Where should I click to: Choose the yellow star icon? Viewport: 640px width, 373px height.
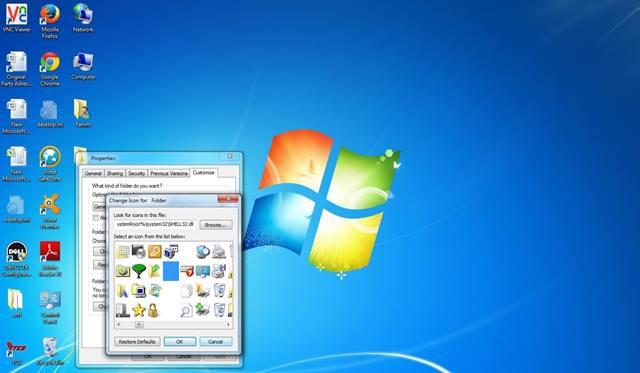tap(139, 310)
